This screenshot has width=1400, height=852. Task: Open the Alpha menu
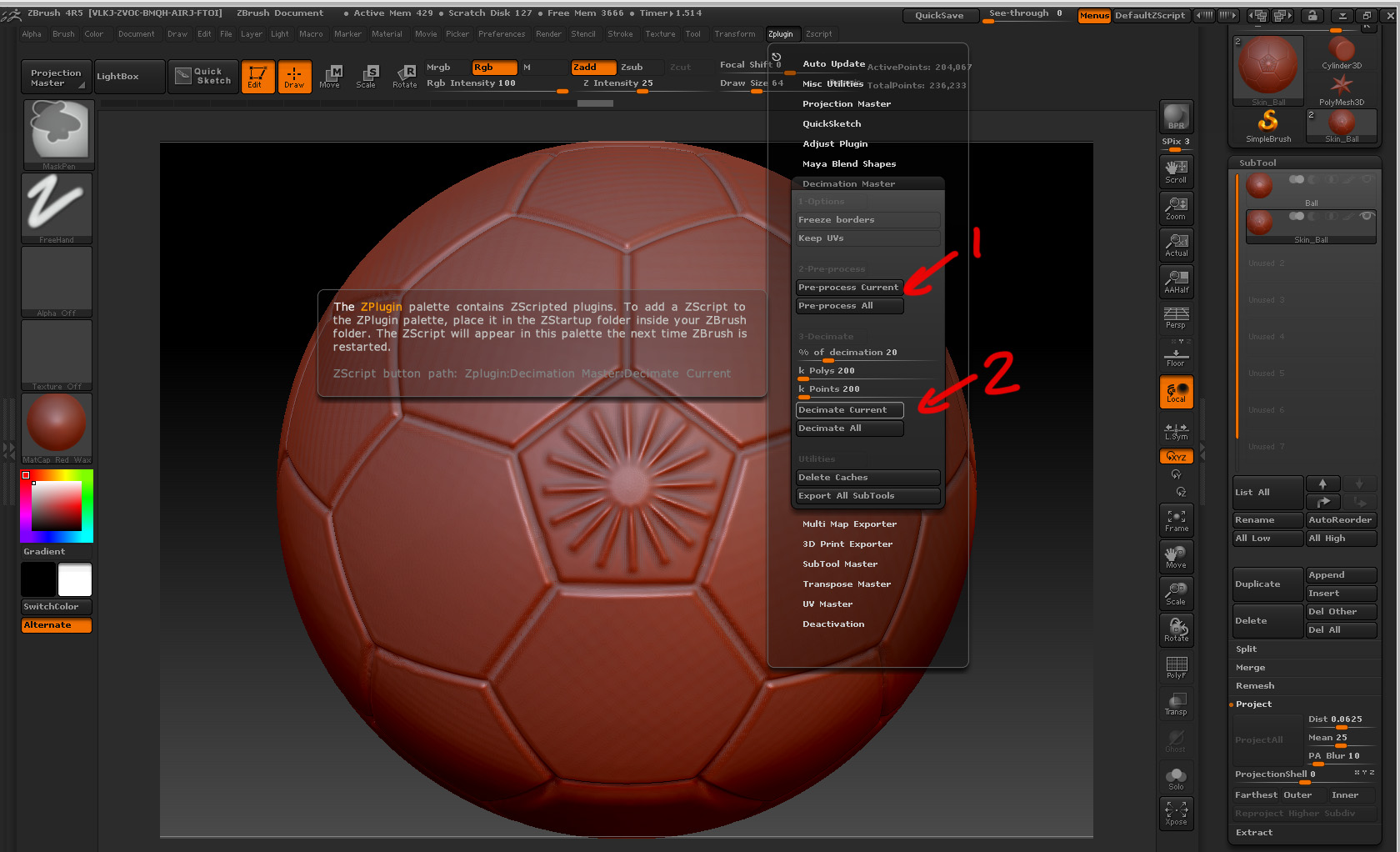(32, 34)
